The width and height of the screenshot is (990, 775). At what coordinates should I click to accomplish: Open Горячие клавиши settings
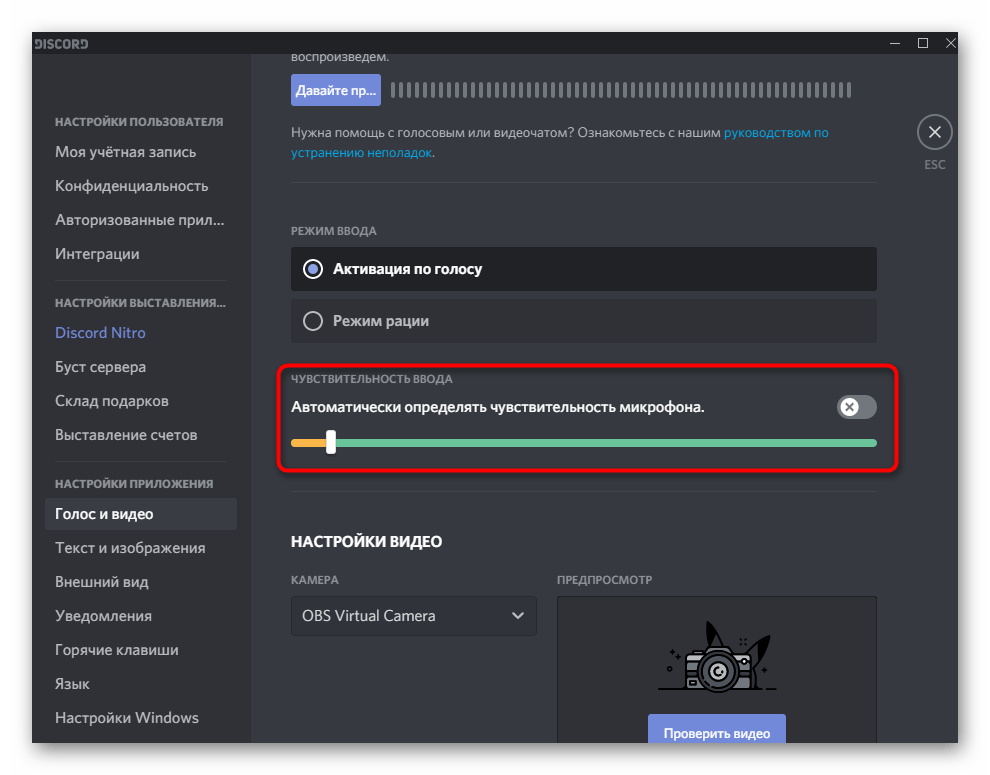point(117,650)
